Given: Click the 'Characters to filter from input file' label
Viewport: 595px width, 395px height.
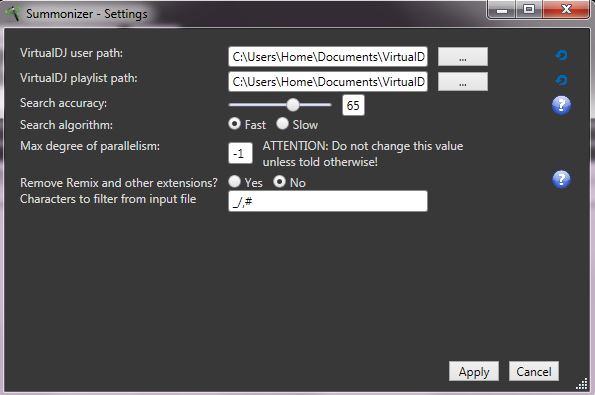Looking at the screenshot, I should pos(108,199).
